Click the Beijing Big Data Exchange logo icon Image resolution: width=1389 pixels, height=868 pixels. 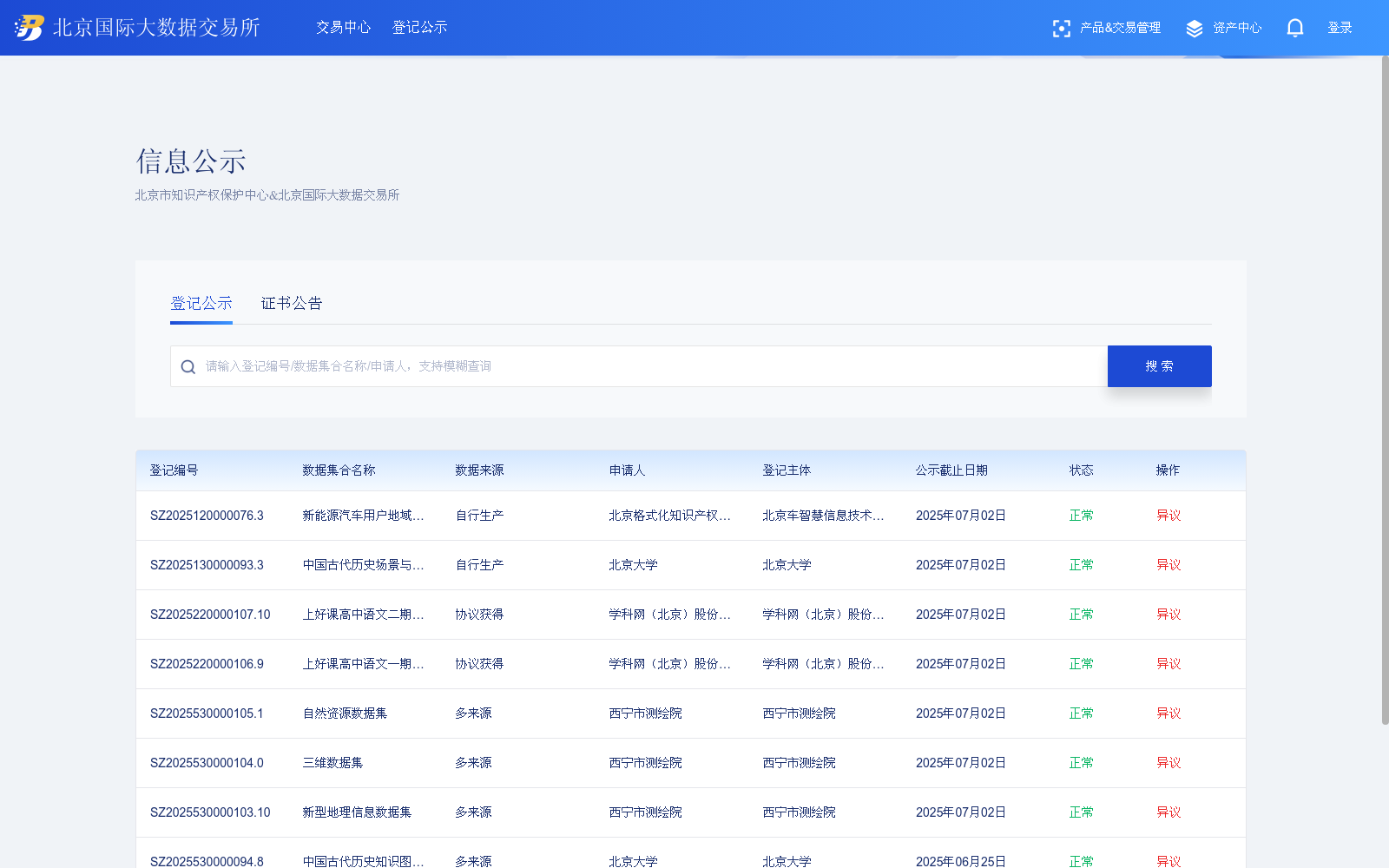point(29,28)
